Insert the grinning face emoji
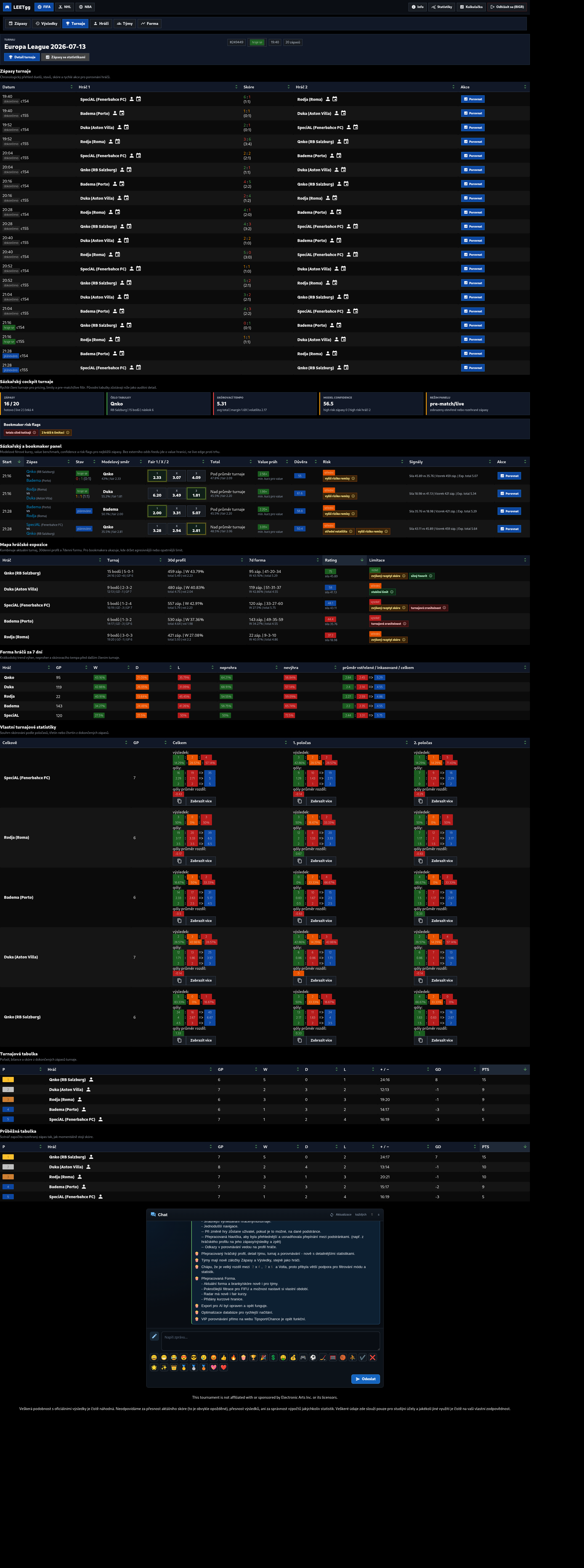This screenshot has width=584, height=1568. [x=154, y=1357]
